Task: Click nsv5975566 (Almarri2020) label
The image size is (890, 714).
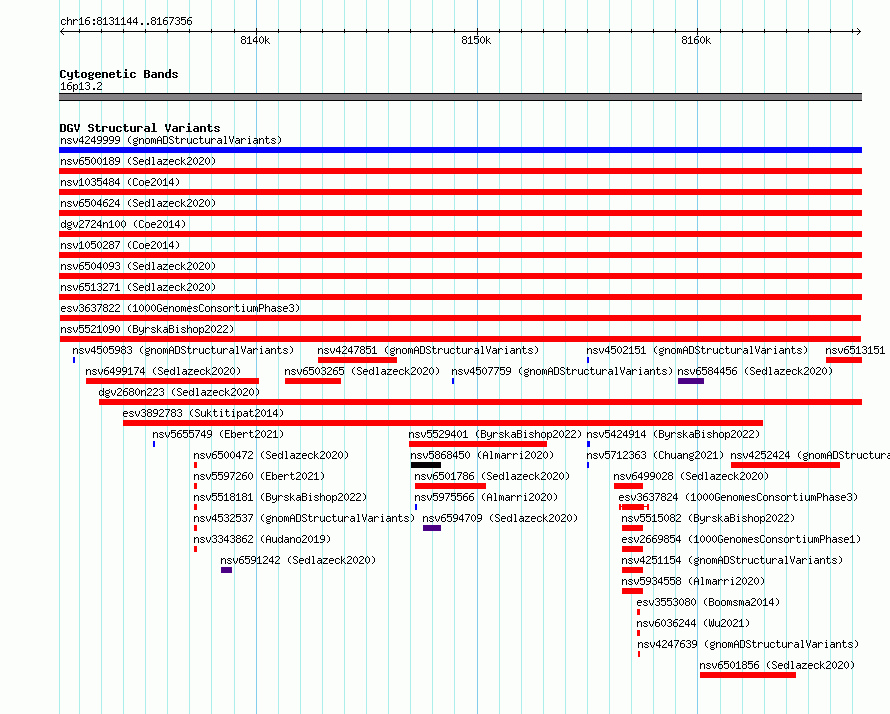Action: (x=486, y=497)
